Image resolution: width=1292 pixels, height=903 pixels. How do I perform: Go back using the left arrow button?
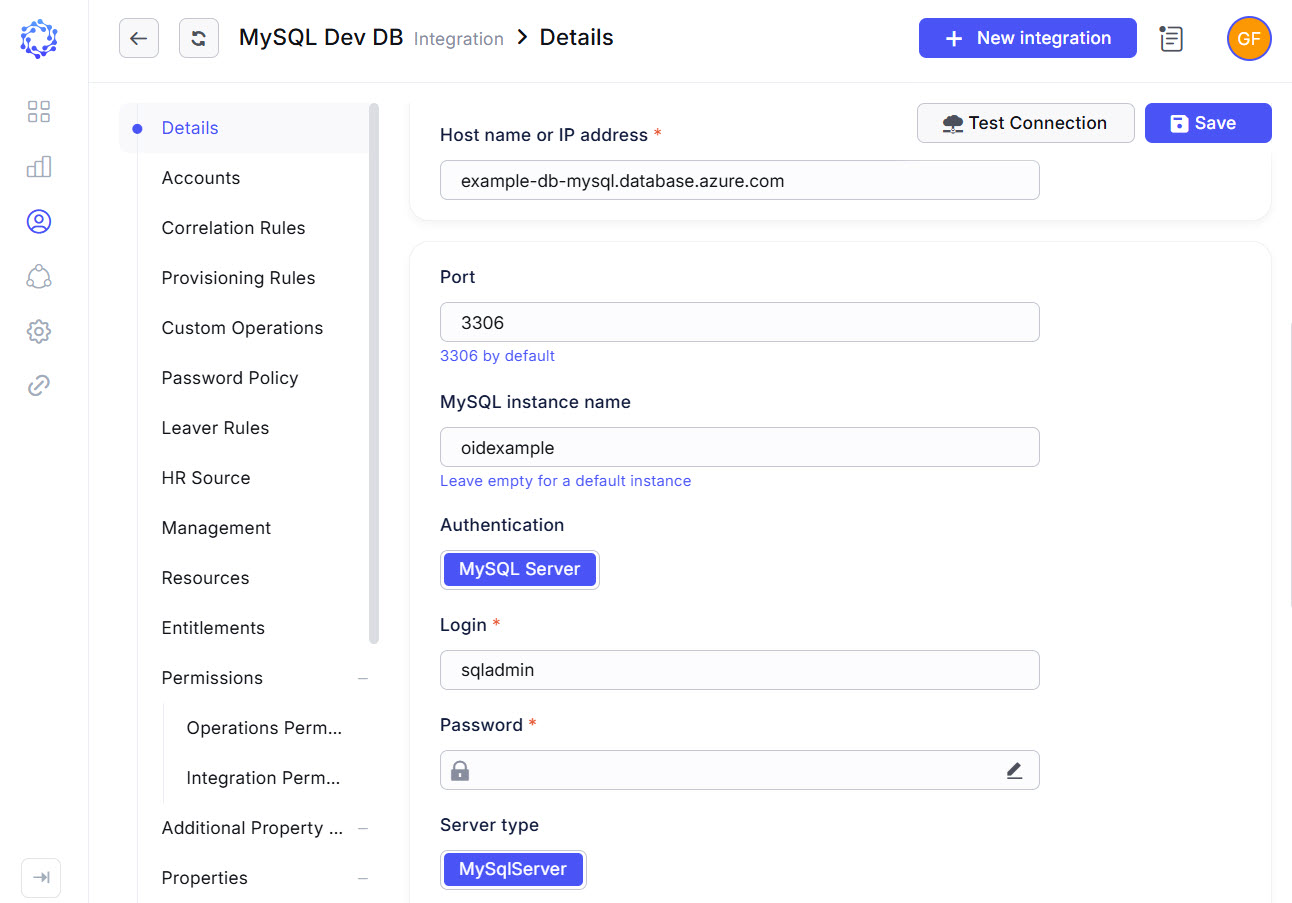click(x=139, y=38)
